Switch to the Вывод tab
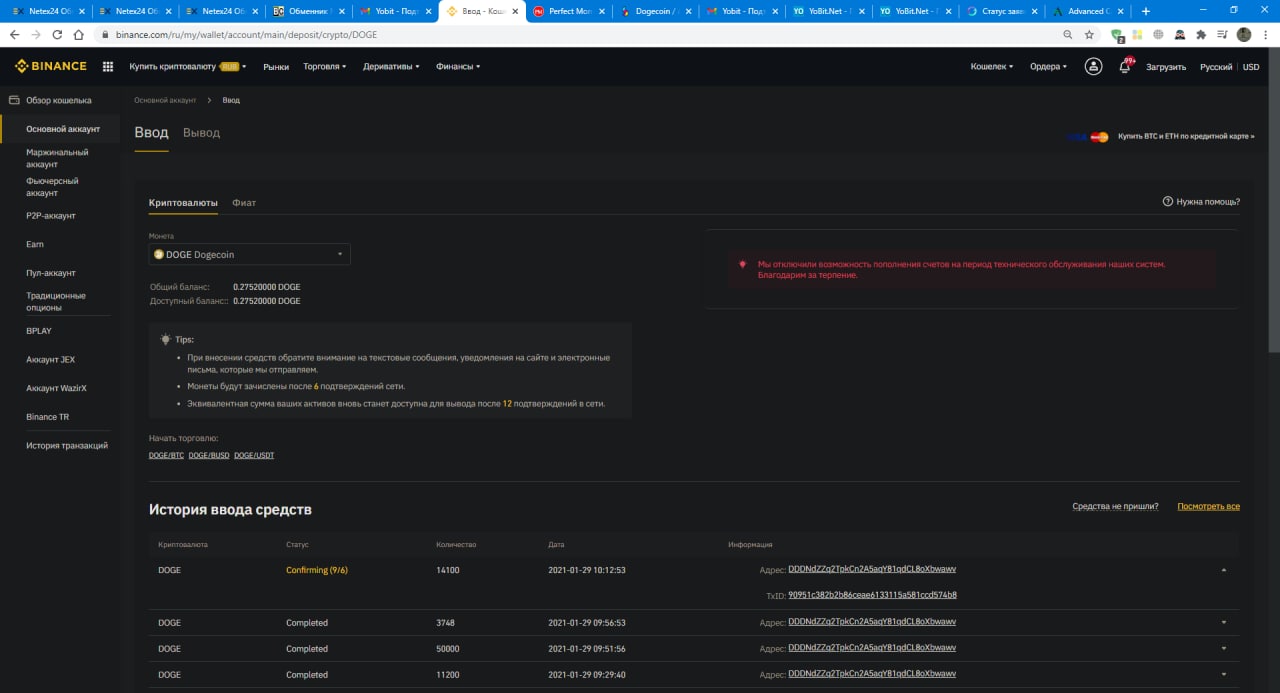Viewport: 1280px width, 693px height. coord(201,132)
